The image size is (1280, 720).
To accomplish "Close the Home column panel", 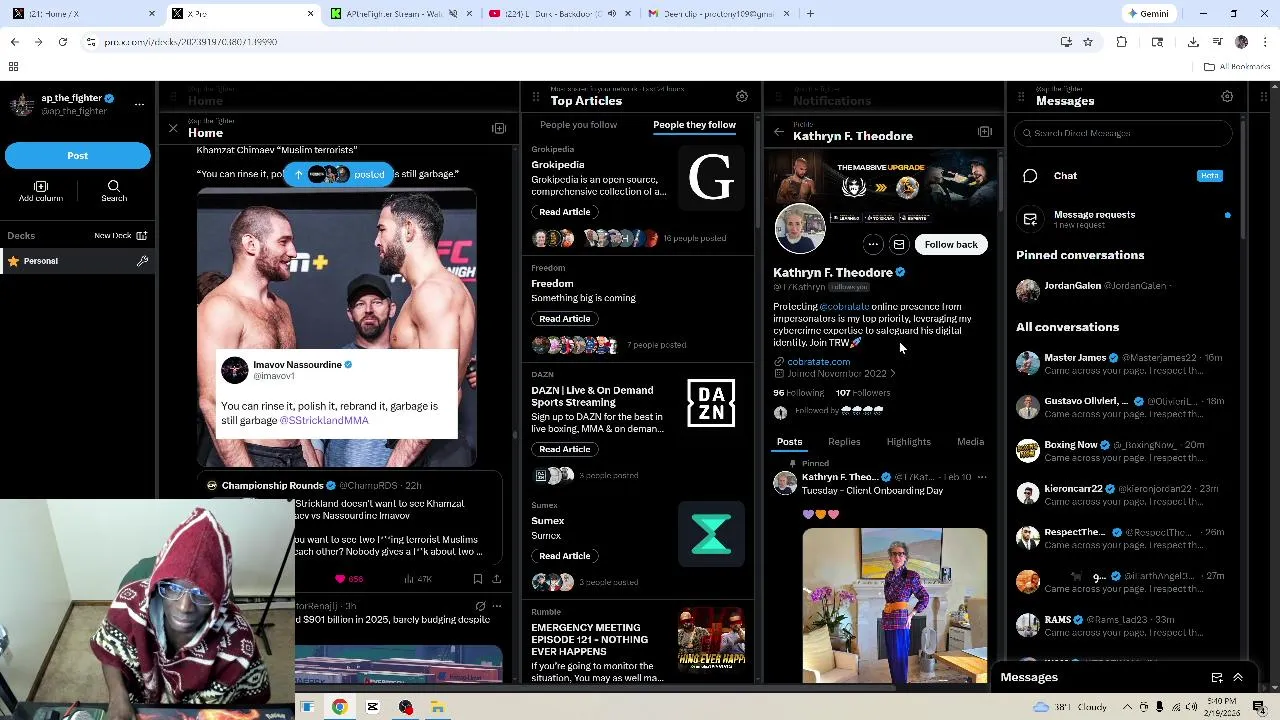I will click(x=173, y=129).
